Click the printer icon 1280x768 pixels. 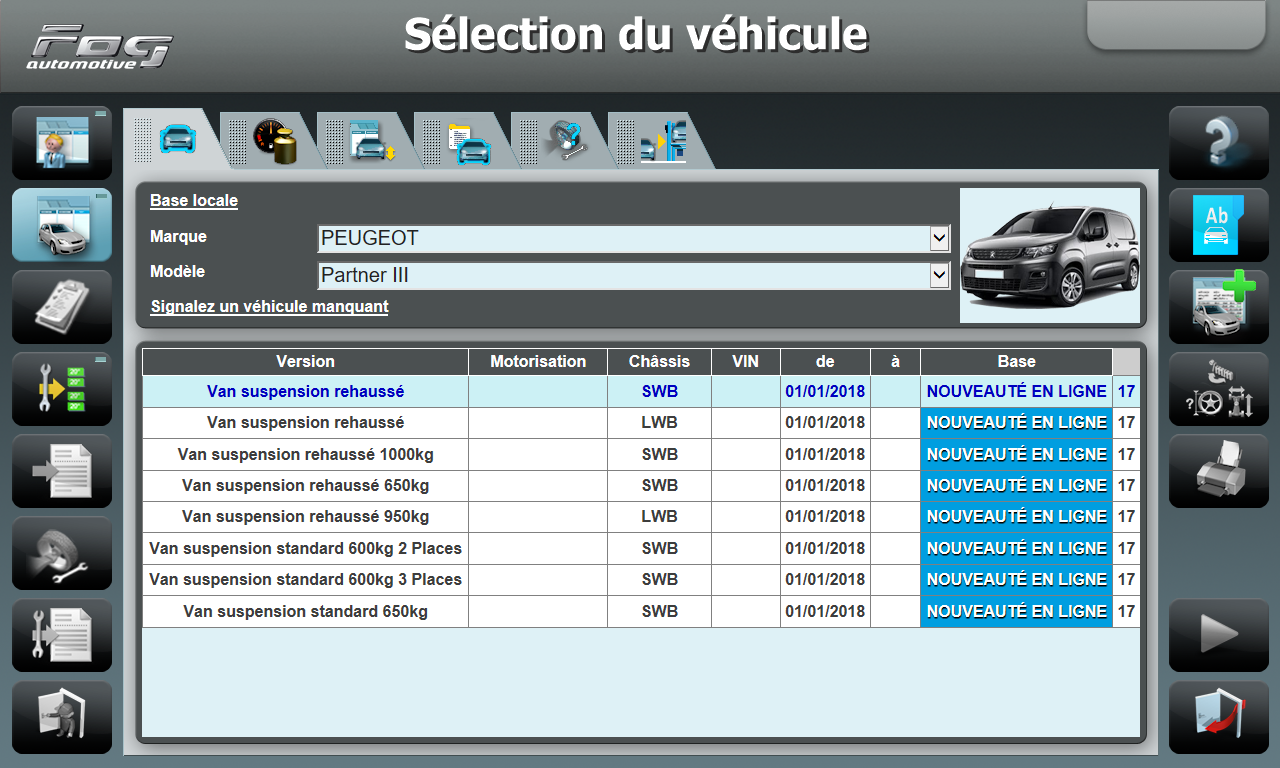(x=1218, y=471)
